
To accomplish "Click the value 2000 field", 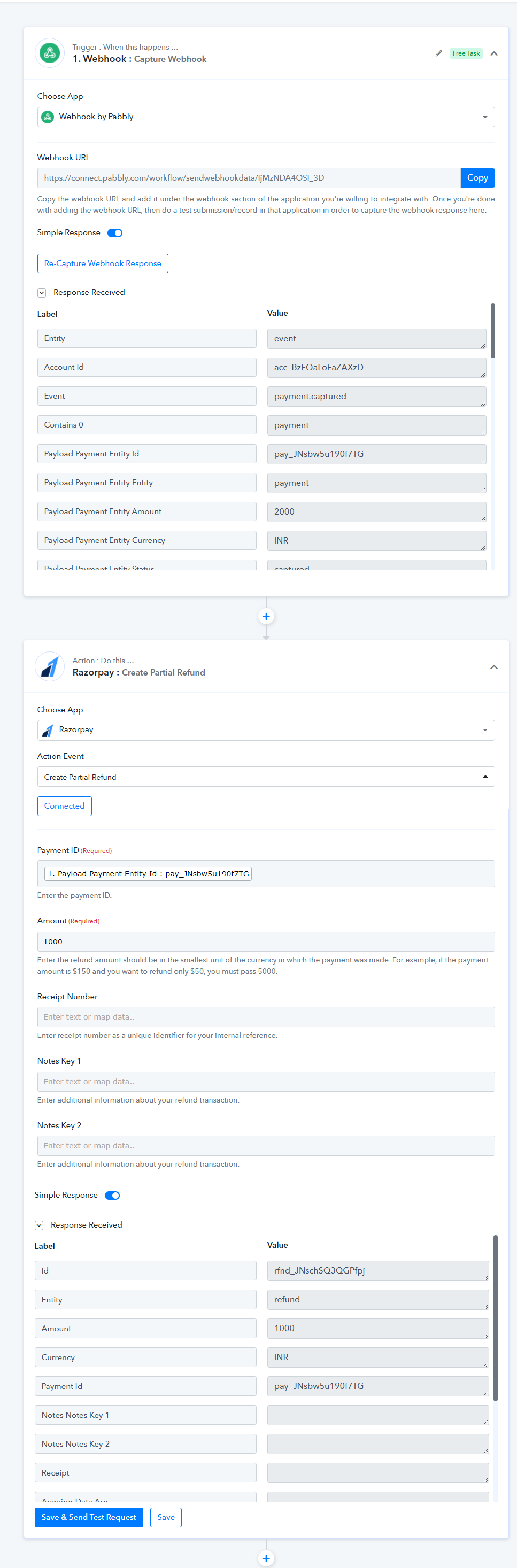I will 377,512.
